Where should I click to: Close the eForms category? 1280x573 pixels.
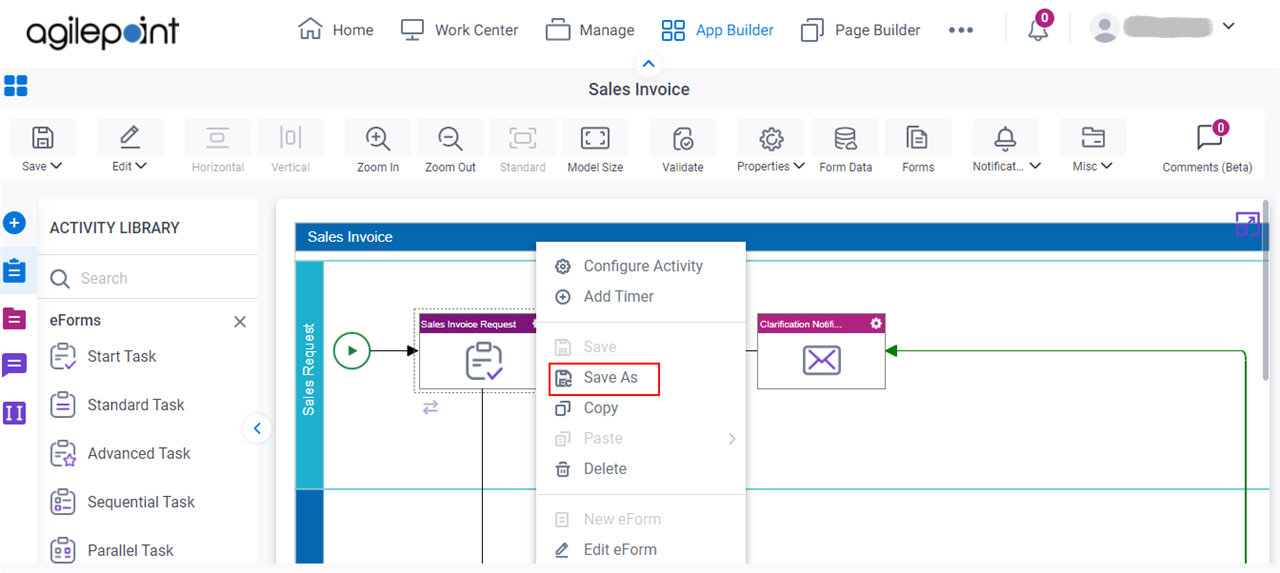click(240, 321)
